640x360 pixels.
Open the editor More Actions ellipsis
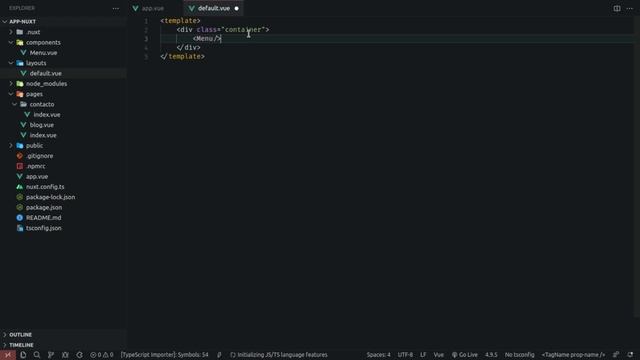click(x=629, y=8)
